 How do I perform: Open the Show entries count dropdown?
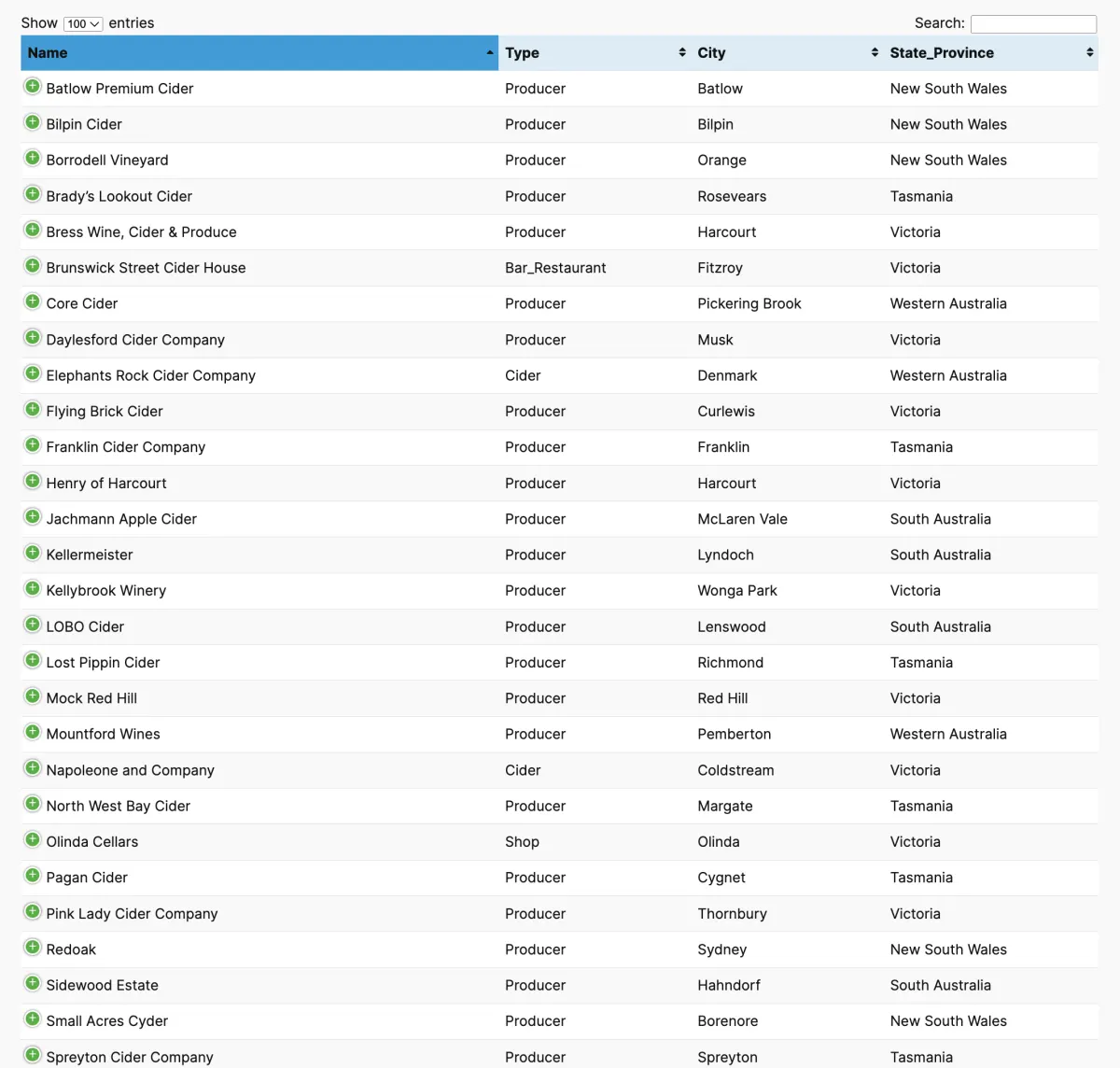click(x=83, y=23)
